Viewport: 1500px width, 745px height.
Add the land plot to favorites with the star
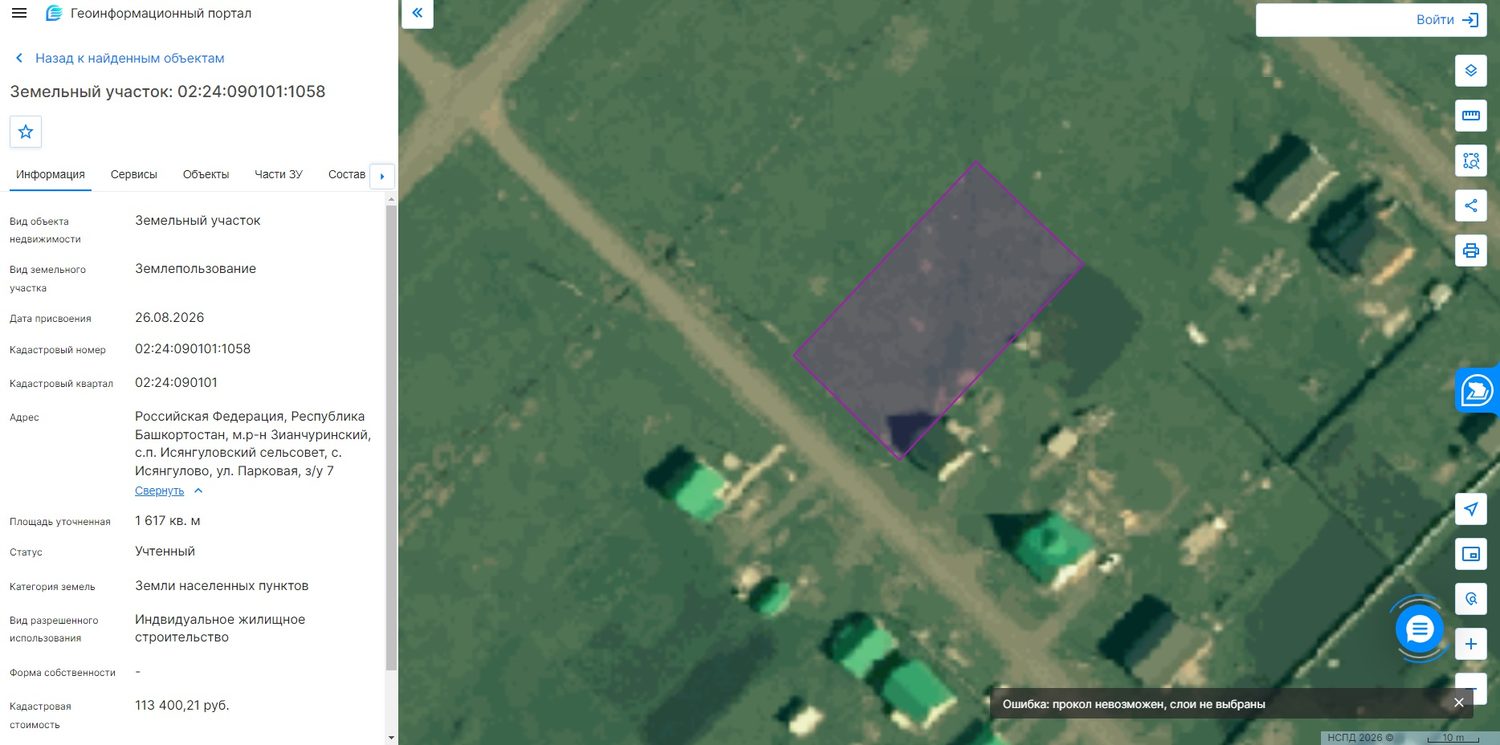coord(26,132)
